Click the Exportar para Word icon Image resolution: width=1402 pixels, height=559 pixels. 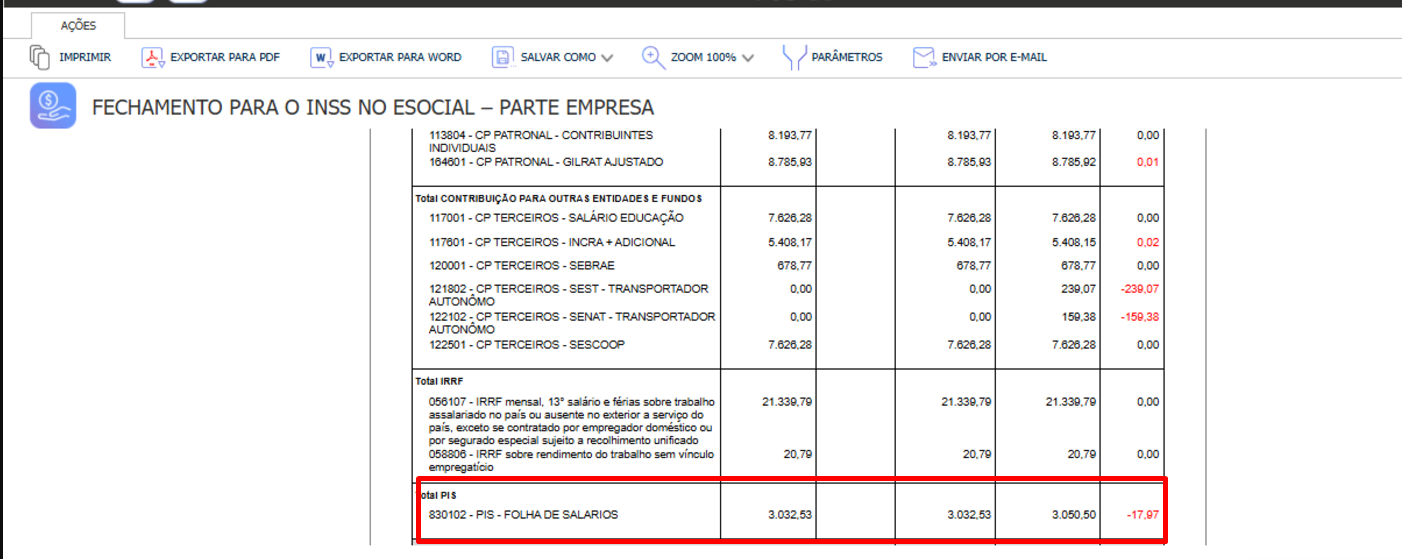click(x=321, y=58)
